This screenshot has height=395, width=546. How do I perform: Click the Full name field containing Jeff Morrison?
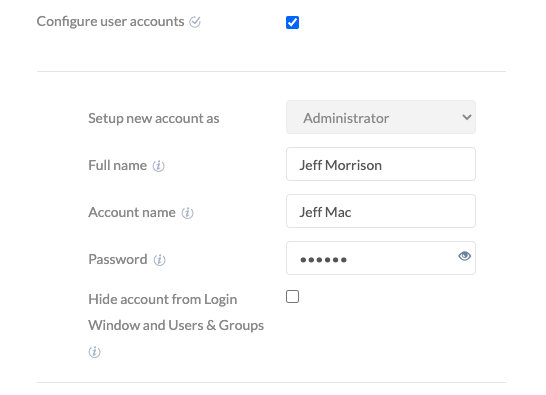pos(381,164)
